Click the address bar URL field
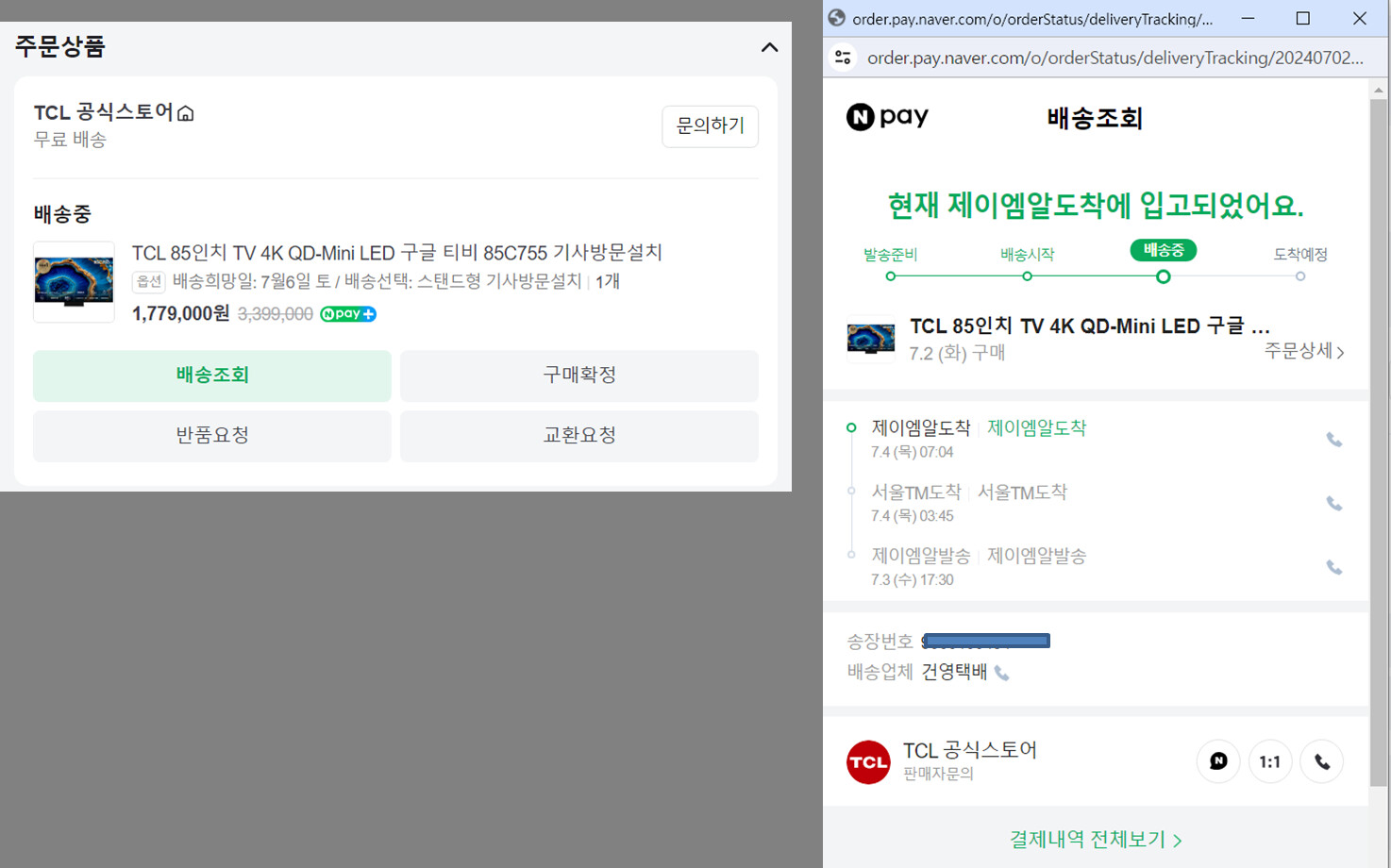 click(x=1115, y=58)
